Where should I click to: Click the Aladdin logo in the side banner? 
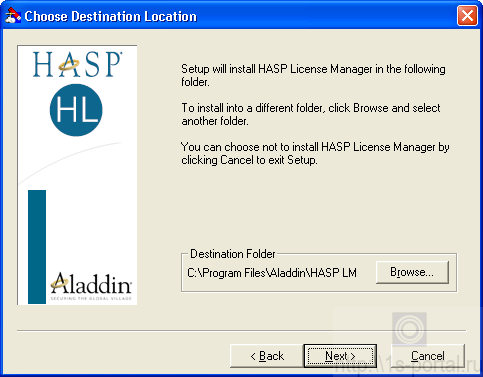click(x=91, y=286)
